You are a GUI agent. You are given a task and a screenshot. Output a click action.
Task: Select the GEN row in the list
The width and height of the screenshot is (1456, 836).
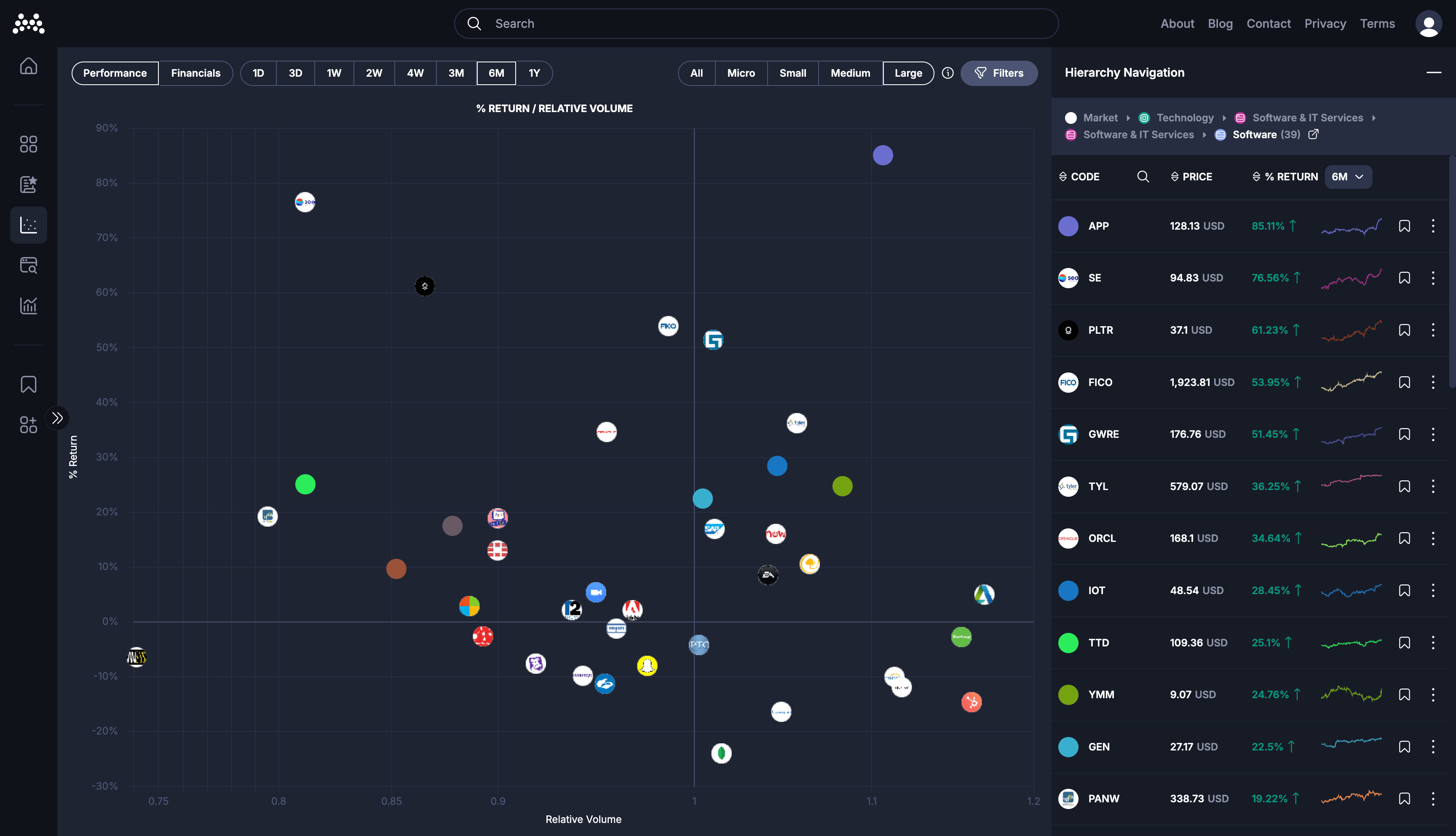pos(1250,747)
